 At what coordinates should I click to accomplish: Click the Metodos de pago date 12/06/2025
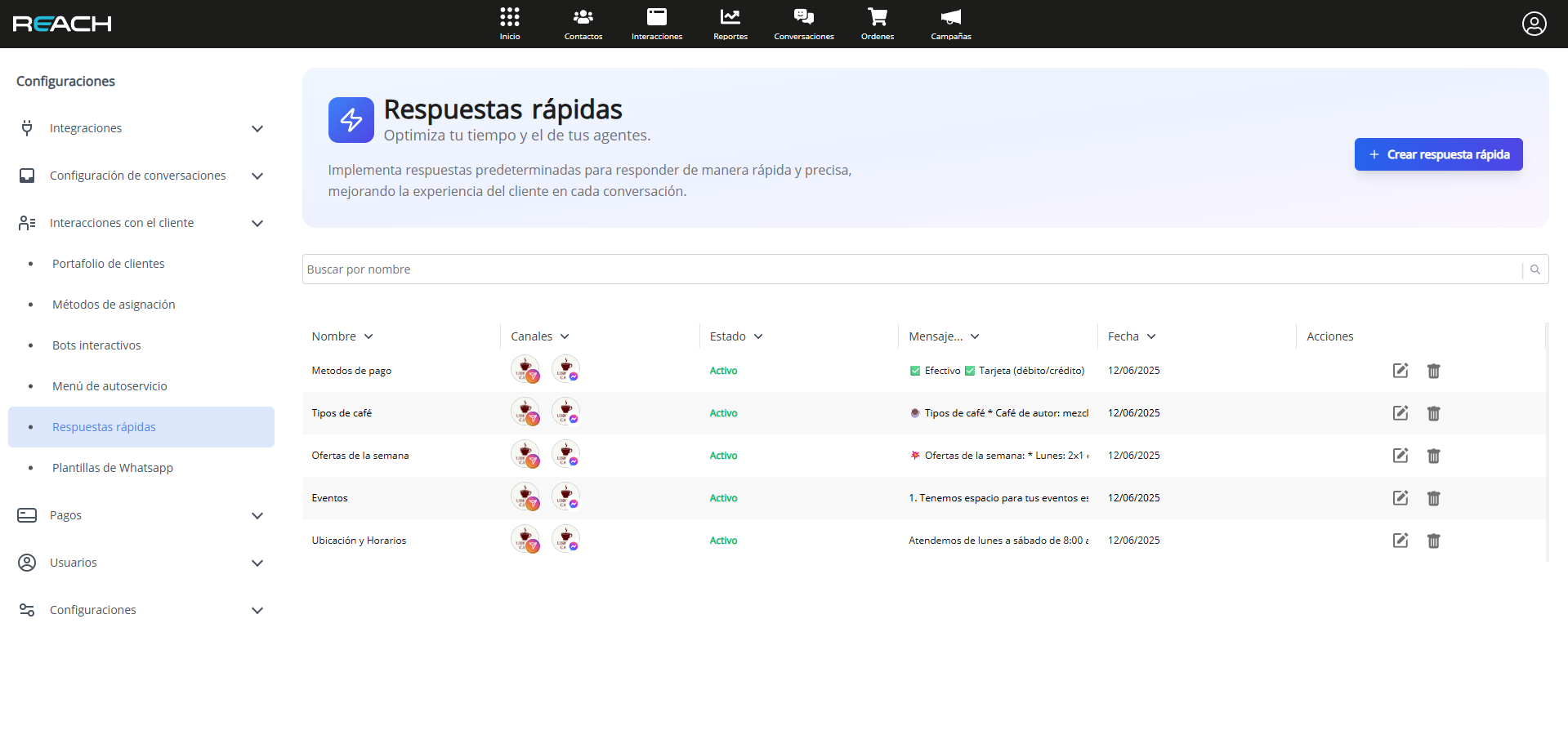[x=1133, y=371]
